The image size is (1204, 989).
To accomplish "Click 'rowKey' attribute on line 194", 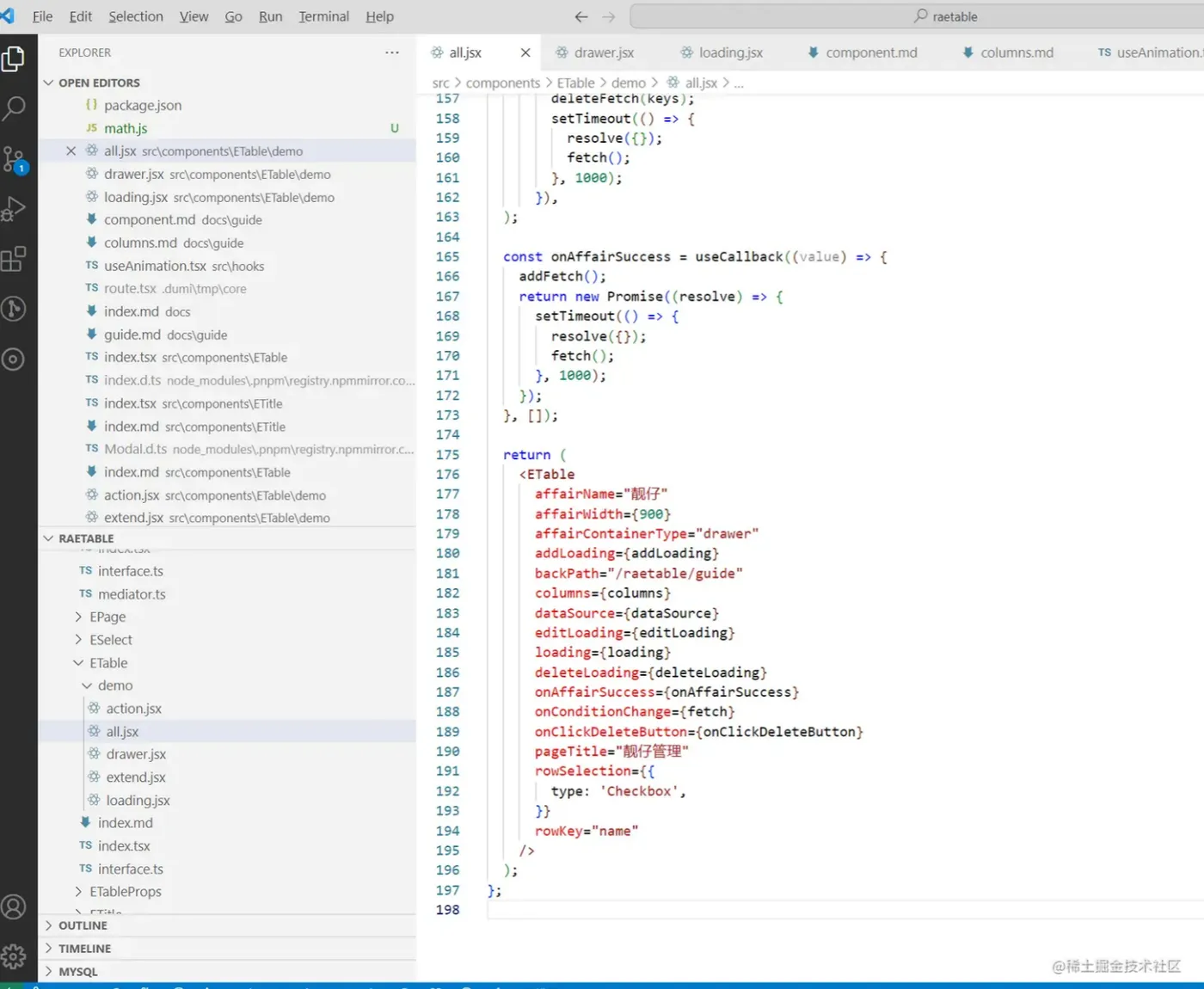I will click(559, 831).
